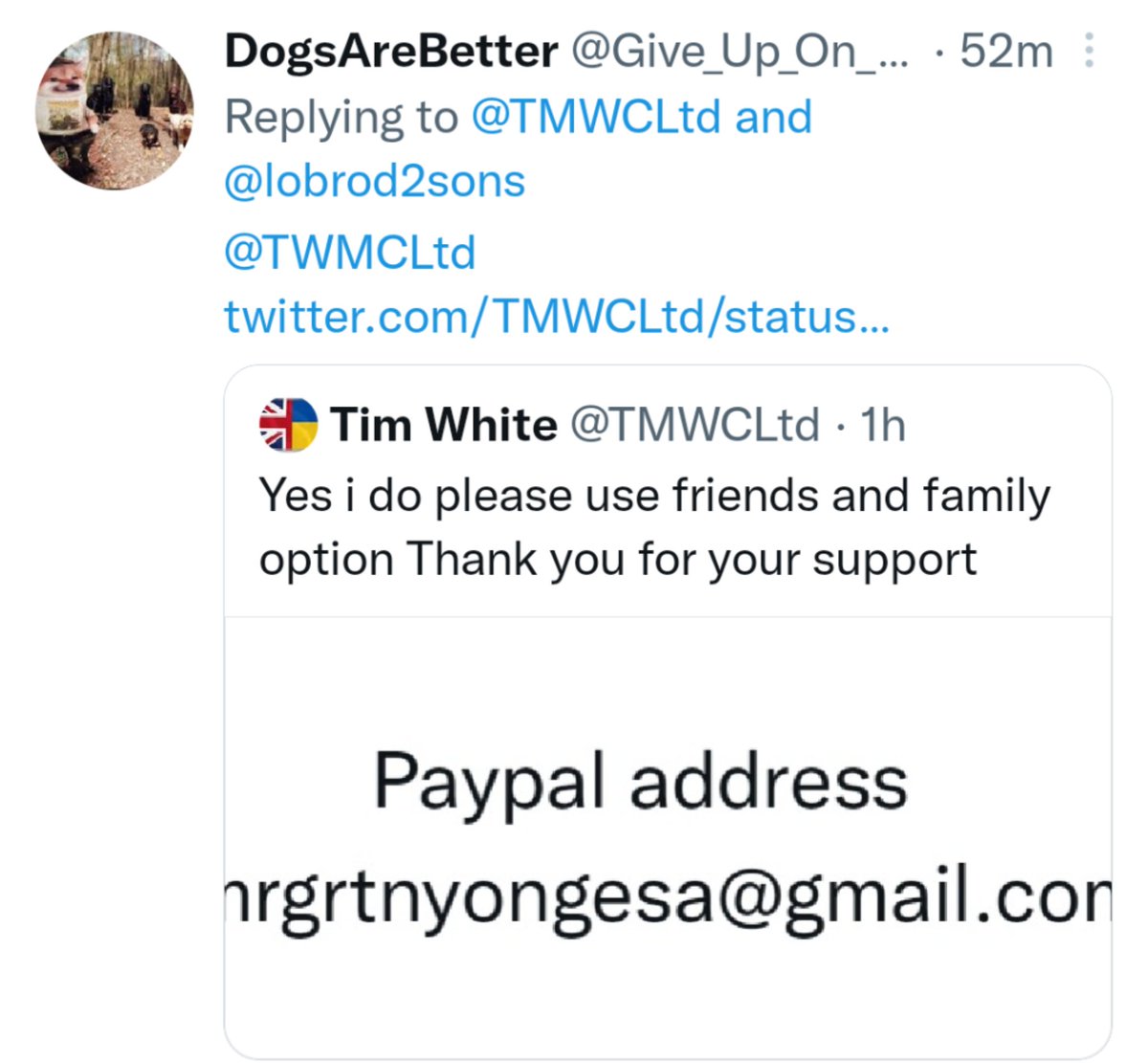Click the "and" others replying link
This screenshot has height=1063, width=1148.
773,117
